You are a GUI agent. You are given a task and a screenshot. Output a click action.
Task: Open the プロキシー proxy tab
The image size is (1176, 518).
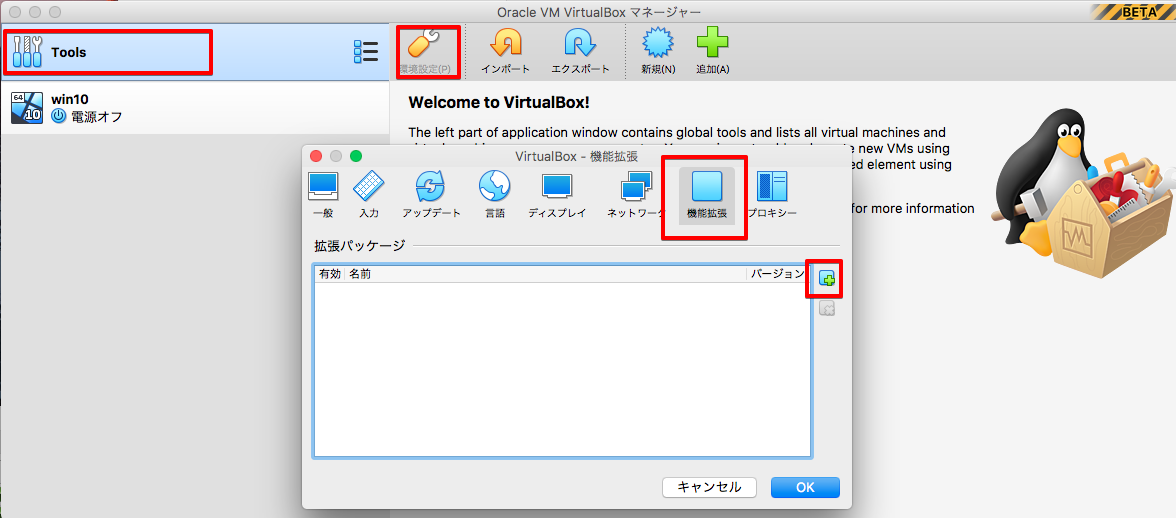pos(772,195)
